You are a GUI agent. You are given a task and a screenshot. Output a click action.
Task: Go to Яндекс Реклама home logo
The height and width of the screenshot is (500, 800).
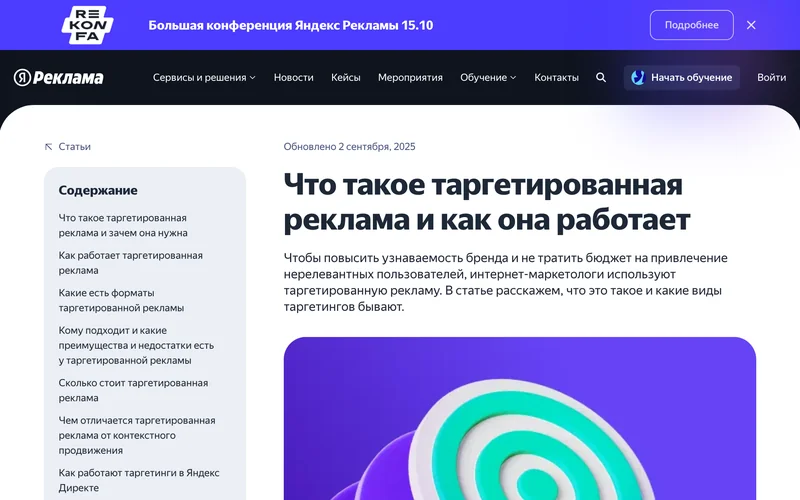point(58,78)
